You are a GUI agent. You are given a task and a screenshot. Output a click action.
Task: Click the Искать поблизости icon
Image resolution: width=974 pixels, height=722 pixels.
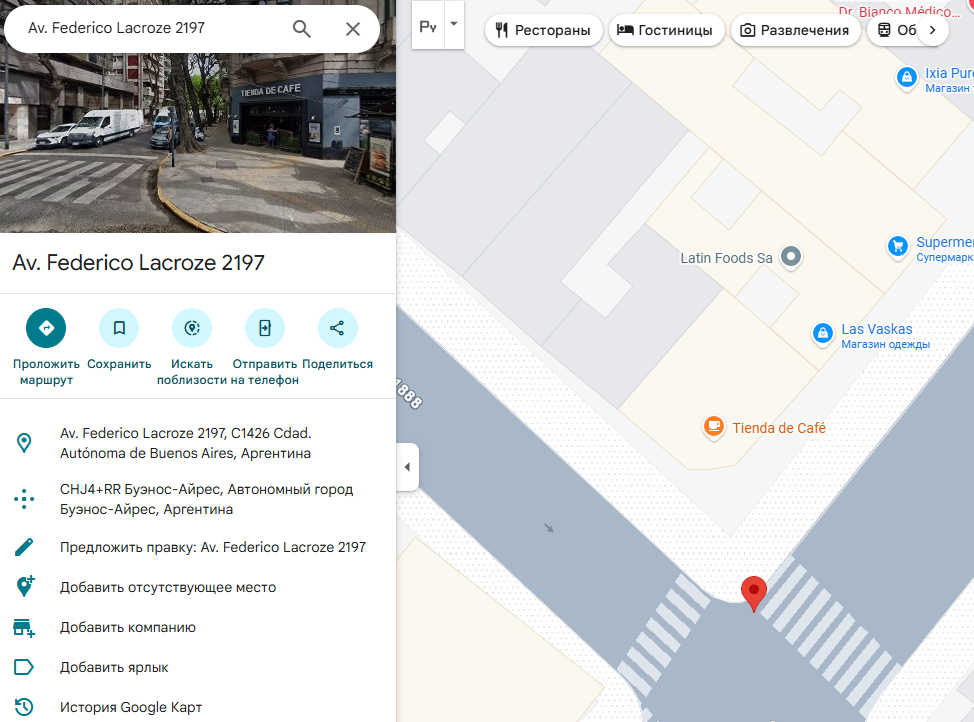pyautogui.click(x=192, y=328)
